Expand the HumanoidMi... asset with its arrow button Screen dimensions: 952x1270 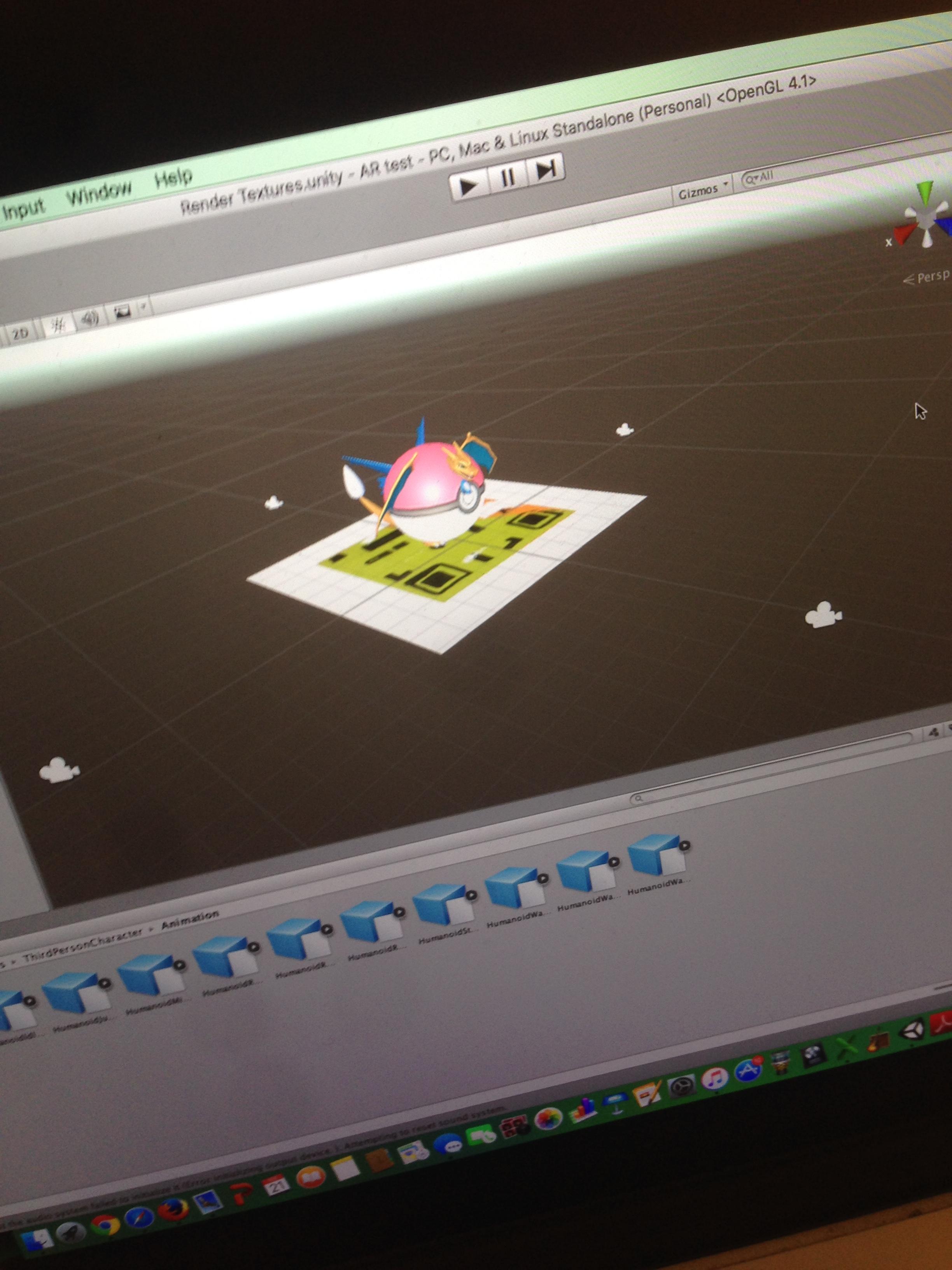[179, 966]
